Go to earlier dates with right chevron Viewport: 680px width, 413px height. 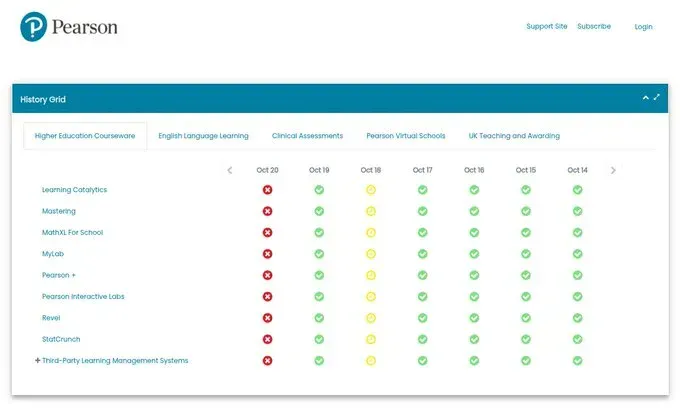613,170
